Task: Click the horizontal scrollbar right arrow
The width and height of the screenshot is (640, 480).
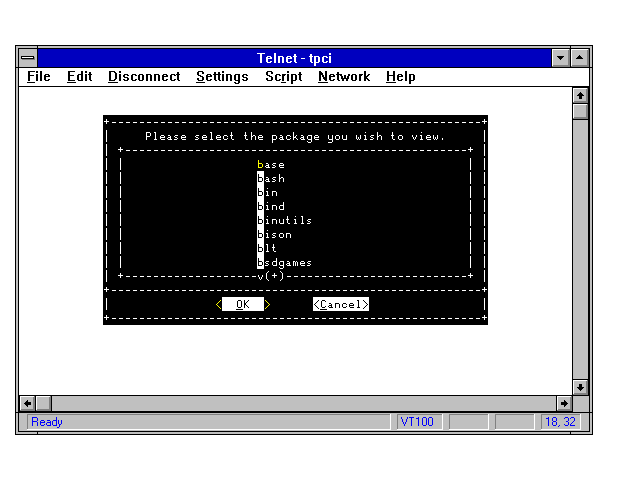Action: tap(564, 403)
